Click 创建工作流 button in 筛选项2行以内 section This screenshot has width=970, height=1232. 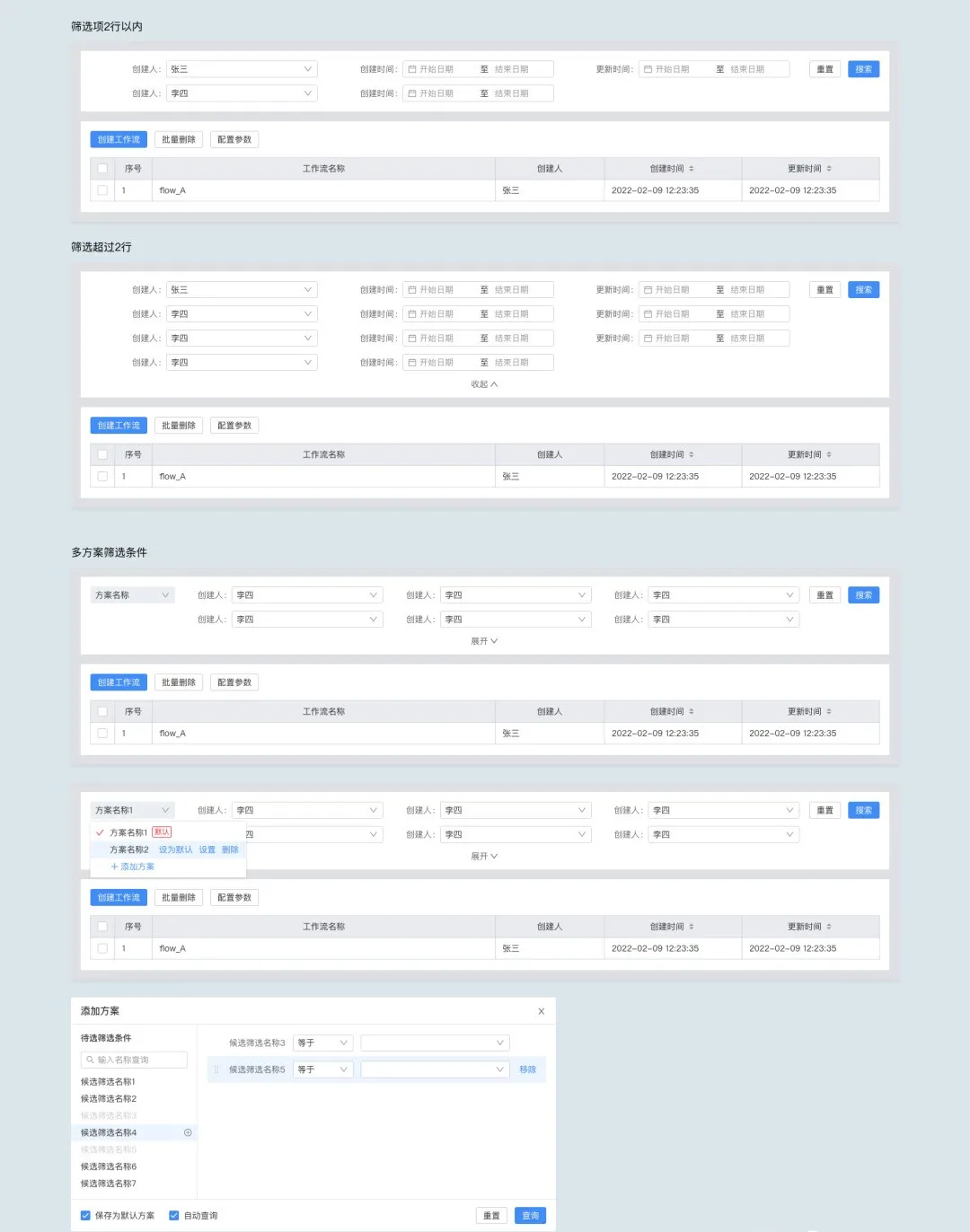click(119, 139)
